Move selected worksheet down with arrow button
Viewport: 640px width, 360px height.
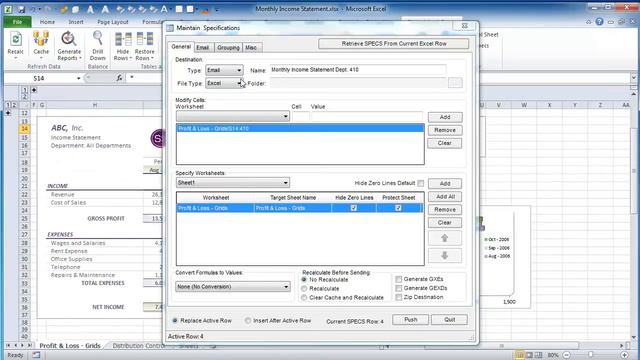click(x=444, y=256)
